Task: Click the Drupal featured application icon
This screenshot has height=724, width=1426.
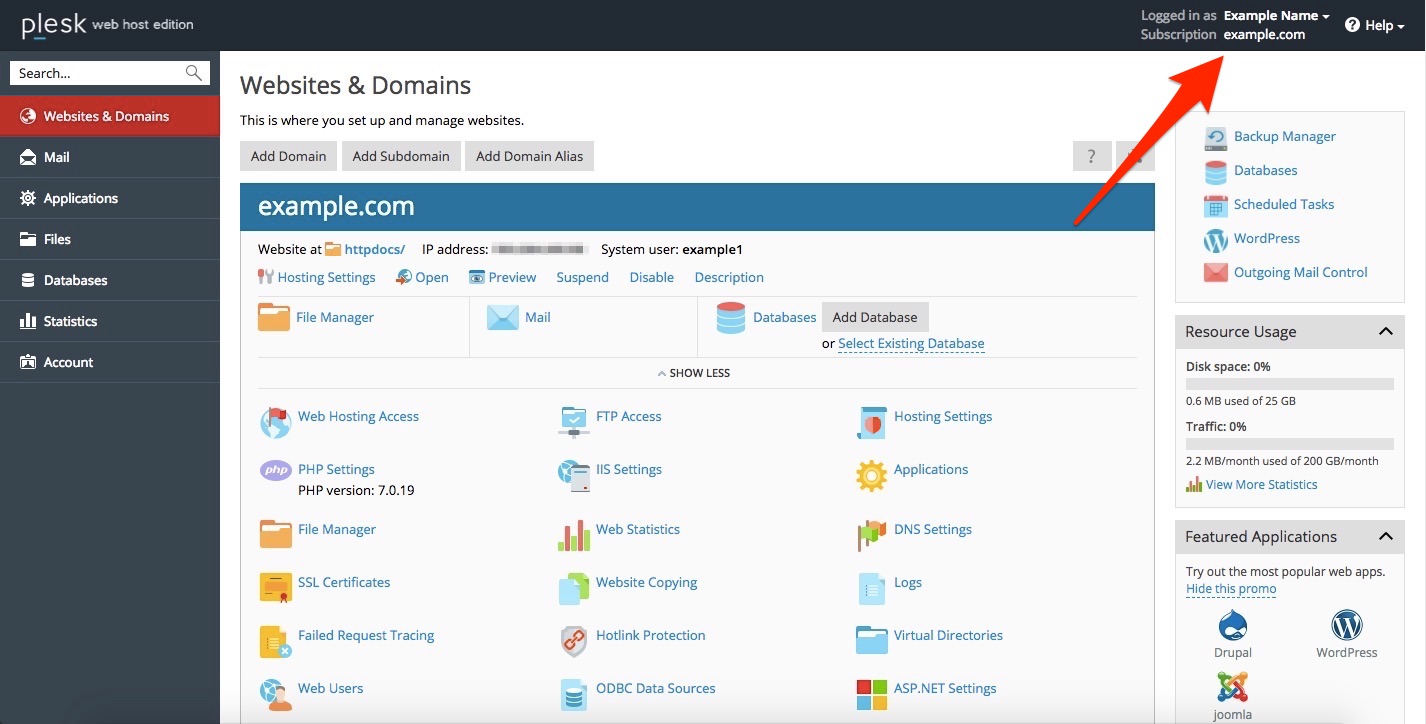Action: pyautogui.click(x=1233, y=626)
